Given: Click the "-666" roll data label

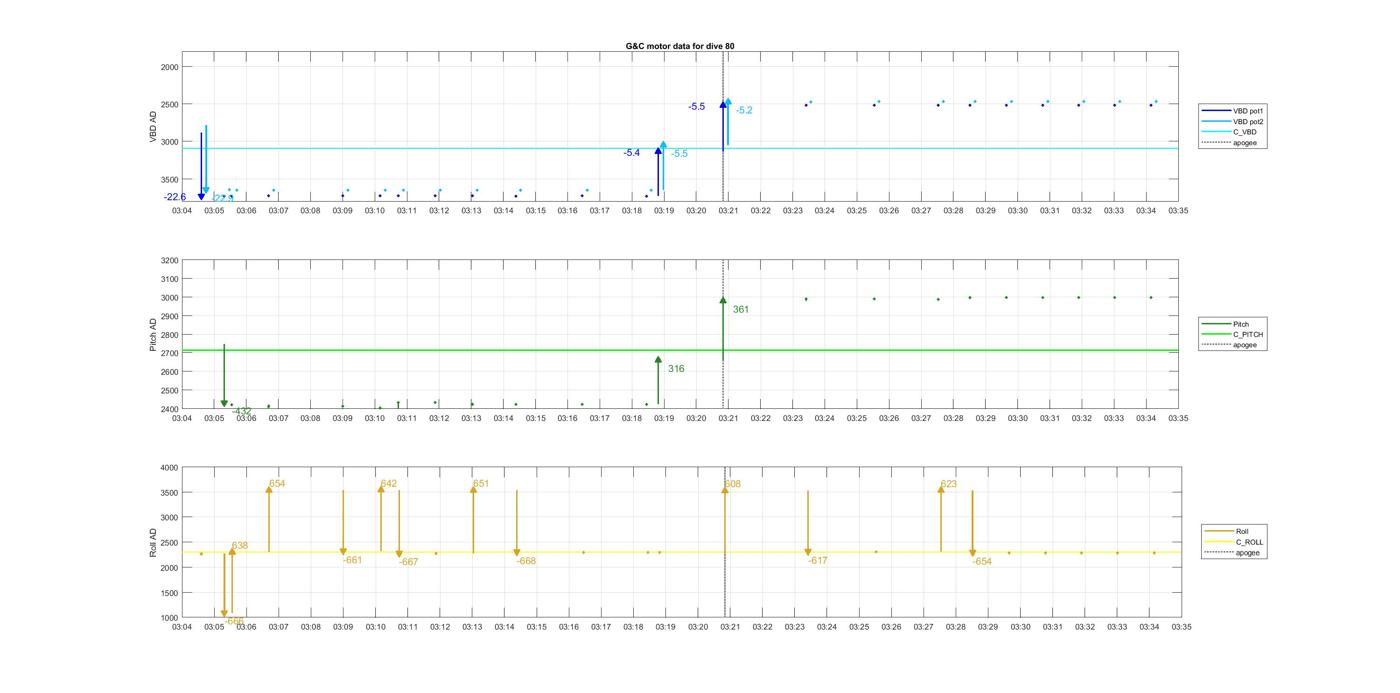Looking at the screenshot, I should click(235, 621).
